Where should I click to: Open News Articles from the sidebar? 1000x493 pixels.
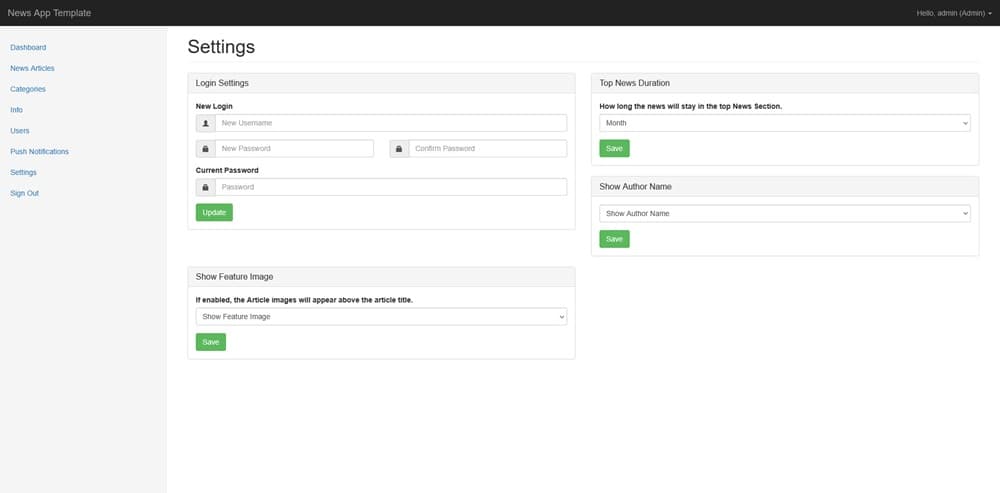click(x=32, y=68)
